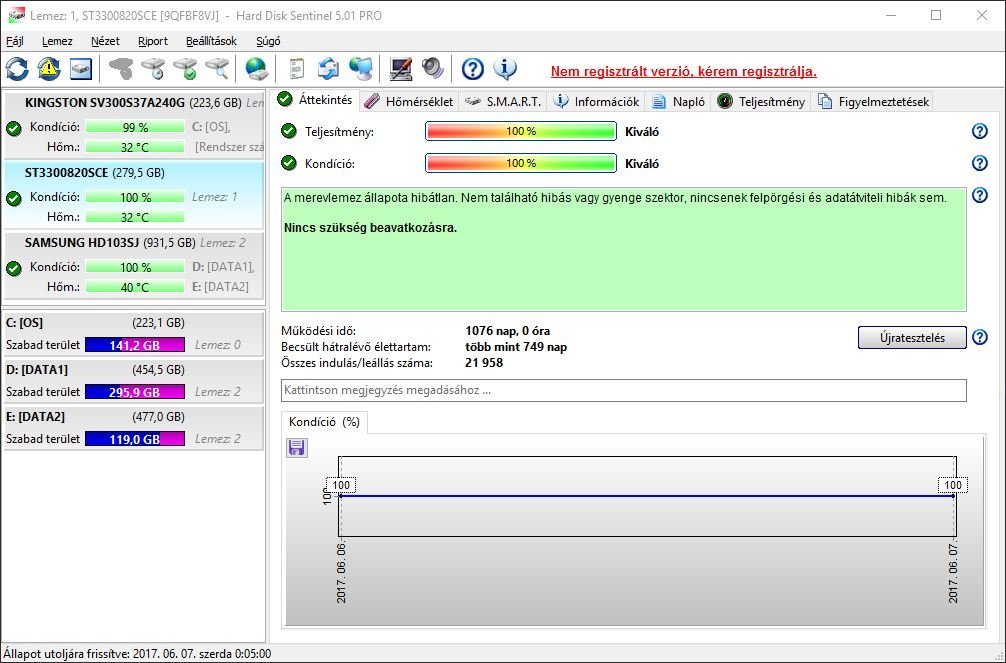Click the blue info bubble toolbar icon
Image resolution: width=1006 pixels, height=663 pixels.
(505, 69)
